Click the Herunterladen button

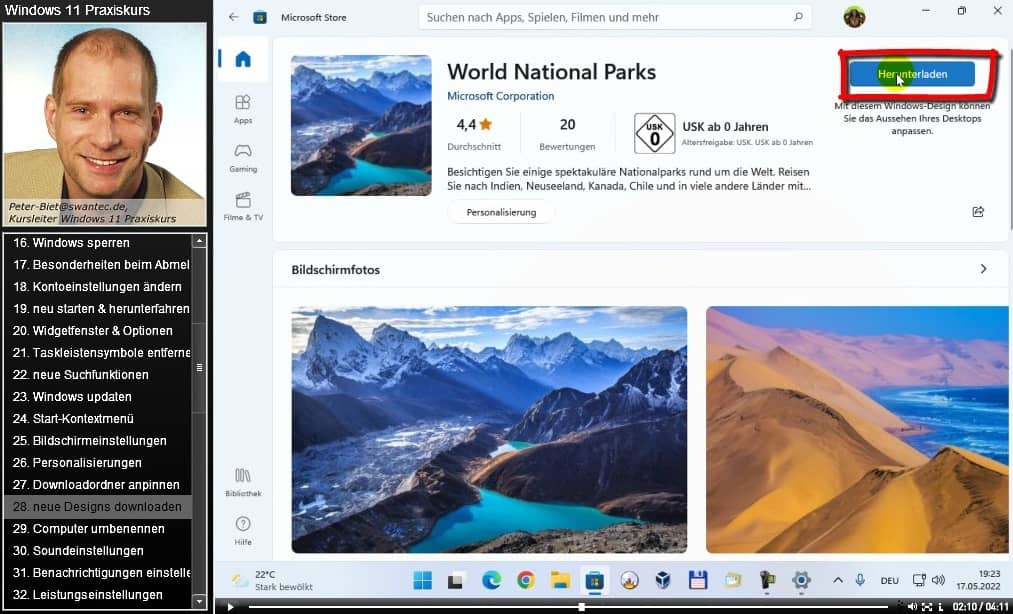[x=911, y=74]
